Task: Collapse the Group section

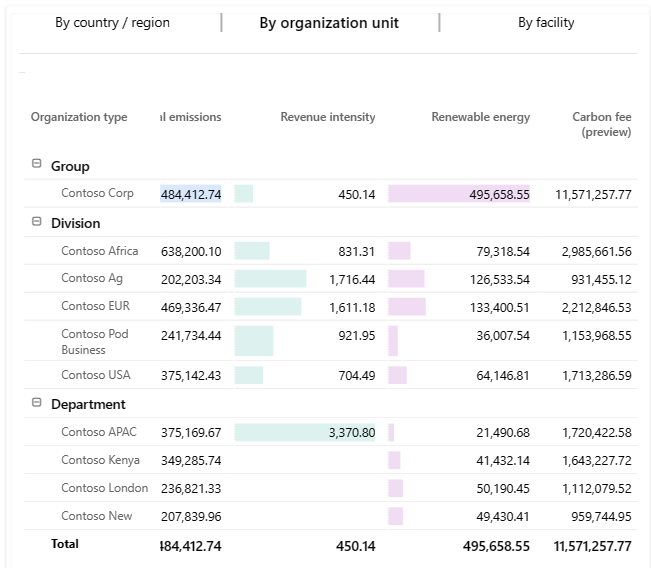Action: [x=37, y=165]
